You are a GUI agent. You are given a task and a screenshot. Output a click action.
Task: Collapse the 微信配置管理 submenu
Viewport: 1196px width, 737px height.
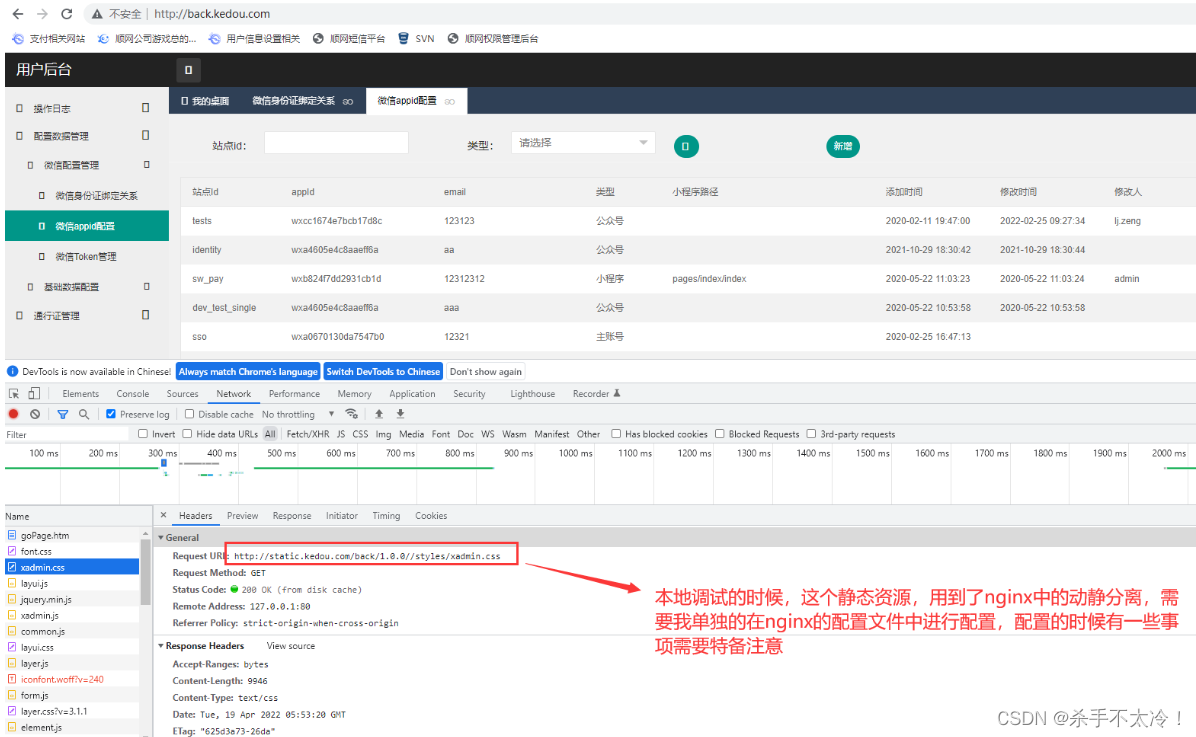click(x=87, y=165)
